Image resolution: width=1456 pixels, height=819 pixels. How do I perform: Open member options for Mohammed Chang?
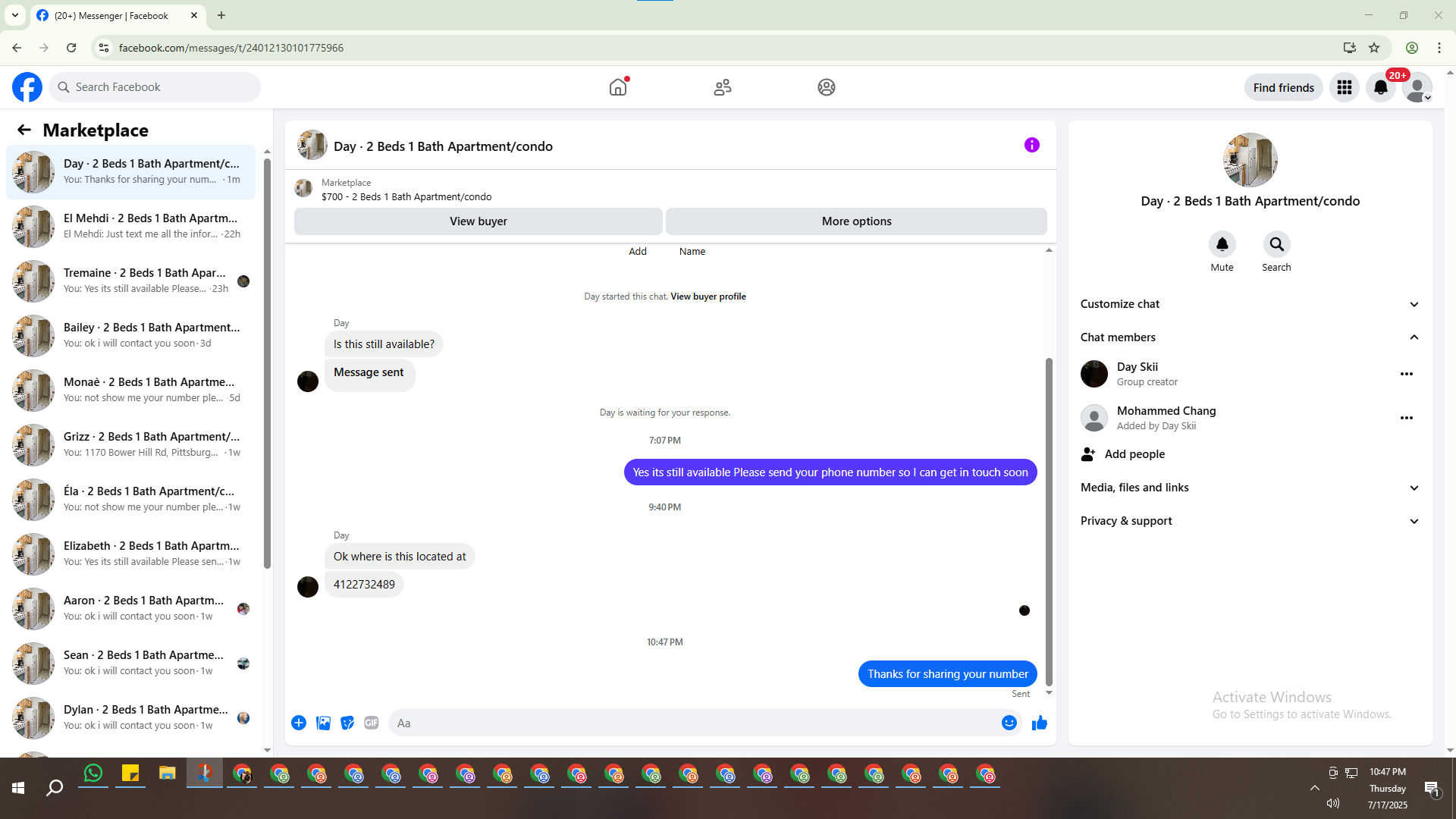tap(1407, 418)
